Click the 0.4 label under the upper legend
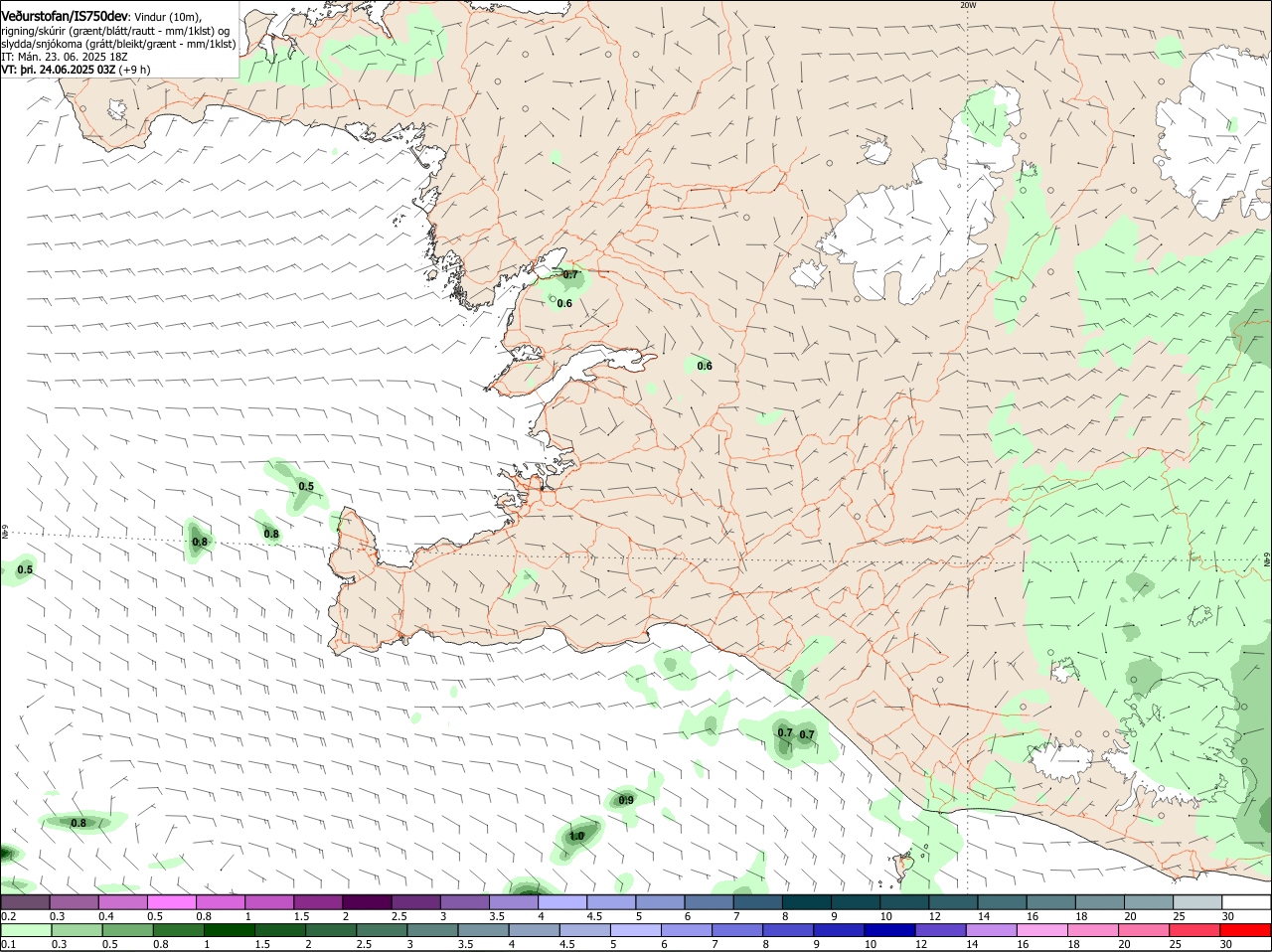The width and height of the screenshot is (1272, 952). (106, 916)
